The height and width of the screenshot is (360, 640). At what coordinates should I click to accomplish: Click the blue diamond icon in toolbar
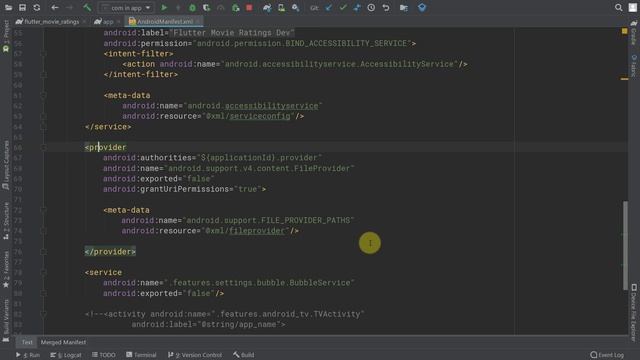pos(422,7)
